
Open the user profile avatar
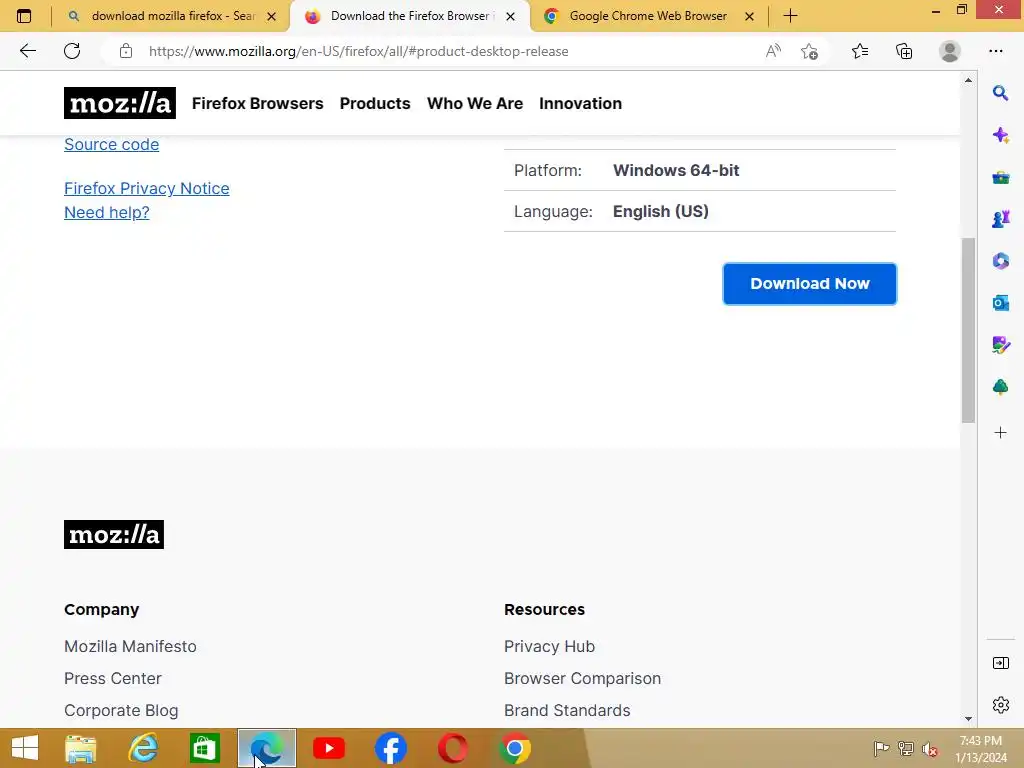click(950, 51)
